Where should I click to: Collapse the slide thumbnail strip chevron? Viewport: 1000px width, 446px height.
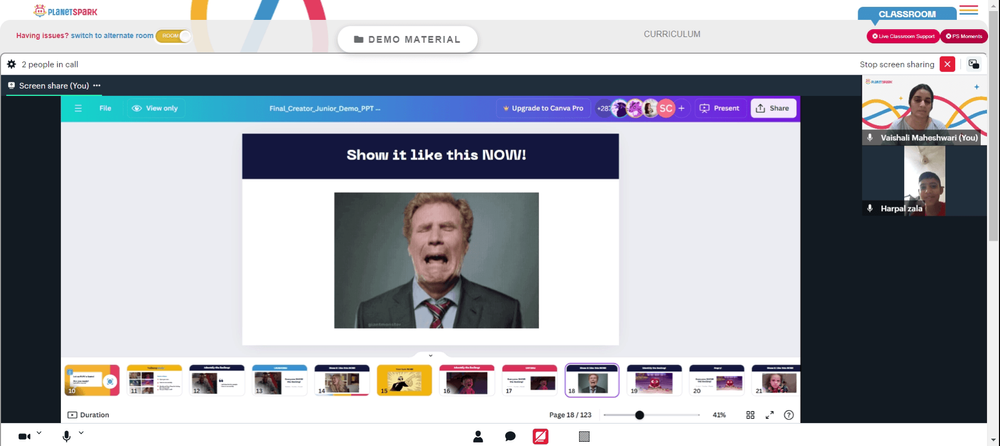coord(430,355)
